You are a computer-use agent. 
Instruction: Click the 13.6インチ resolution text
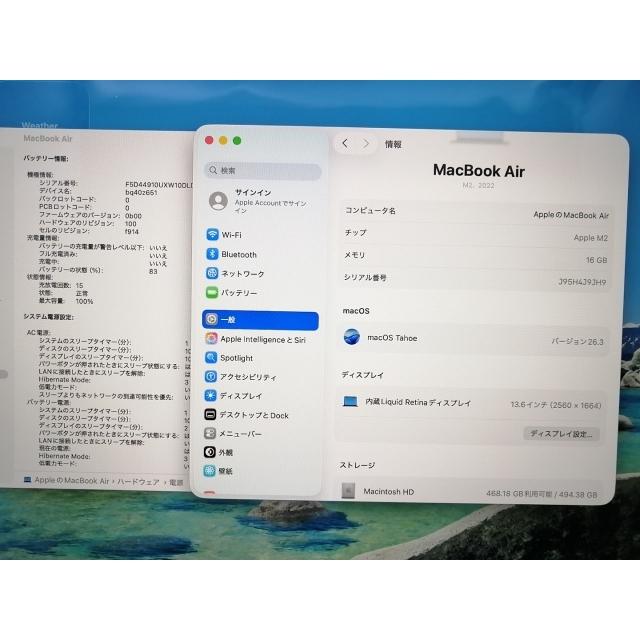point(556,405)
